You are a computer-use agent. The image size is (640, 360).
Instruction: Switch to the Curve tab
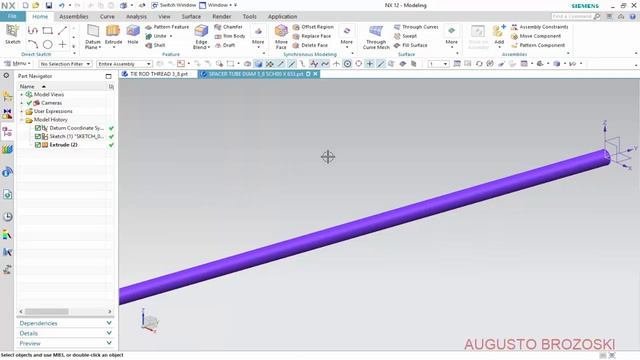click(107, 16)
